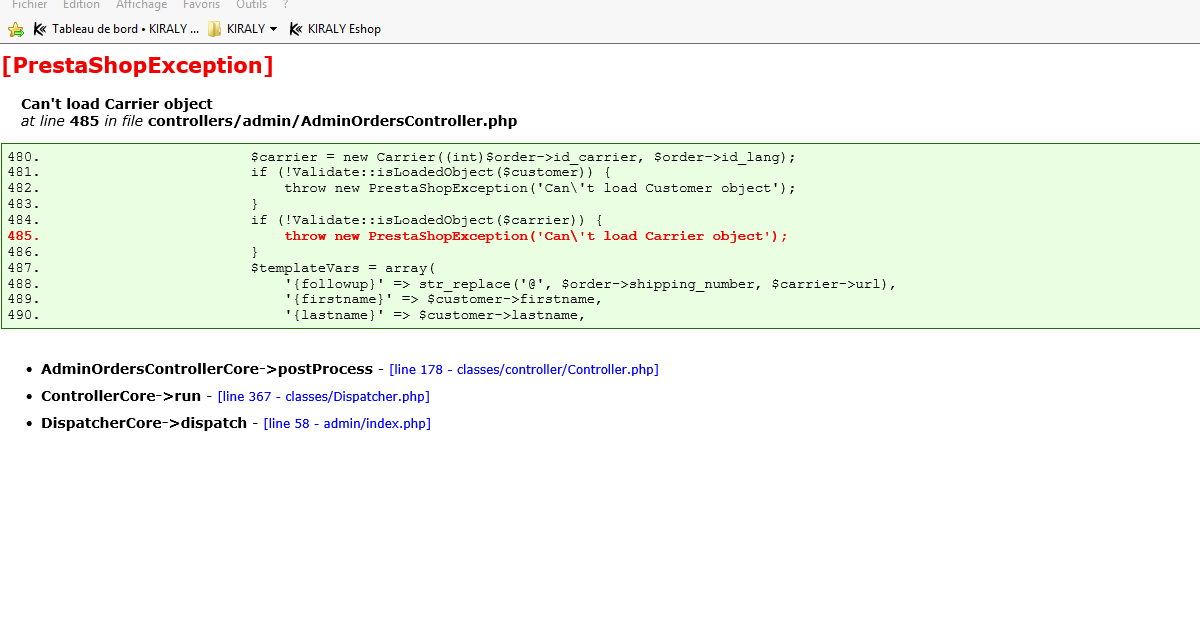
Task: Select the text Can't load Carrier object
Action: pyautogui.click(x=117, y=104)
